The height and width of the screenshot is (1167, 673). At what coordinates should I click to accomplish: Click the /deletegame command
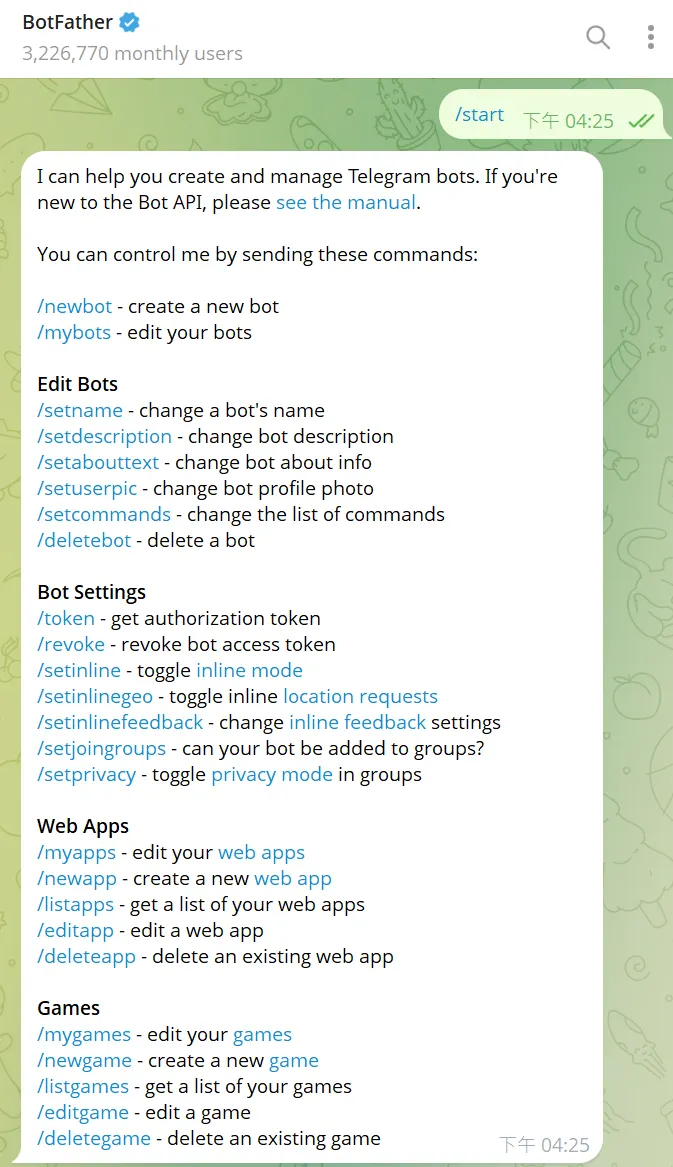pyautogui.click(x=94, y=1138)
